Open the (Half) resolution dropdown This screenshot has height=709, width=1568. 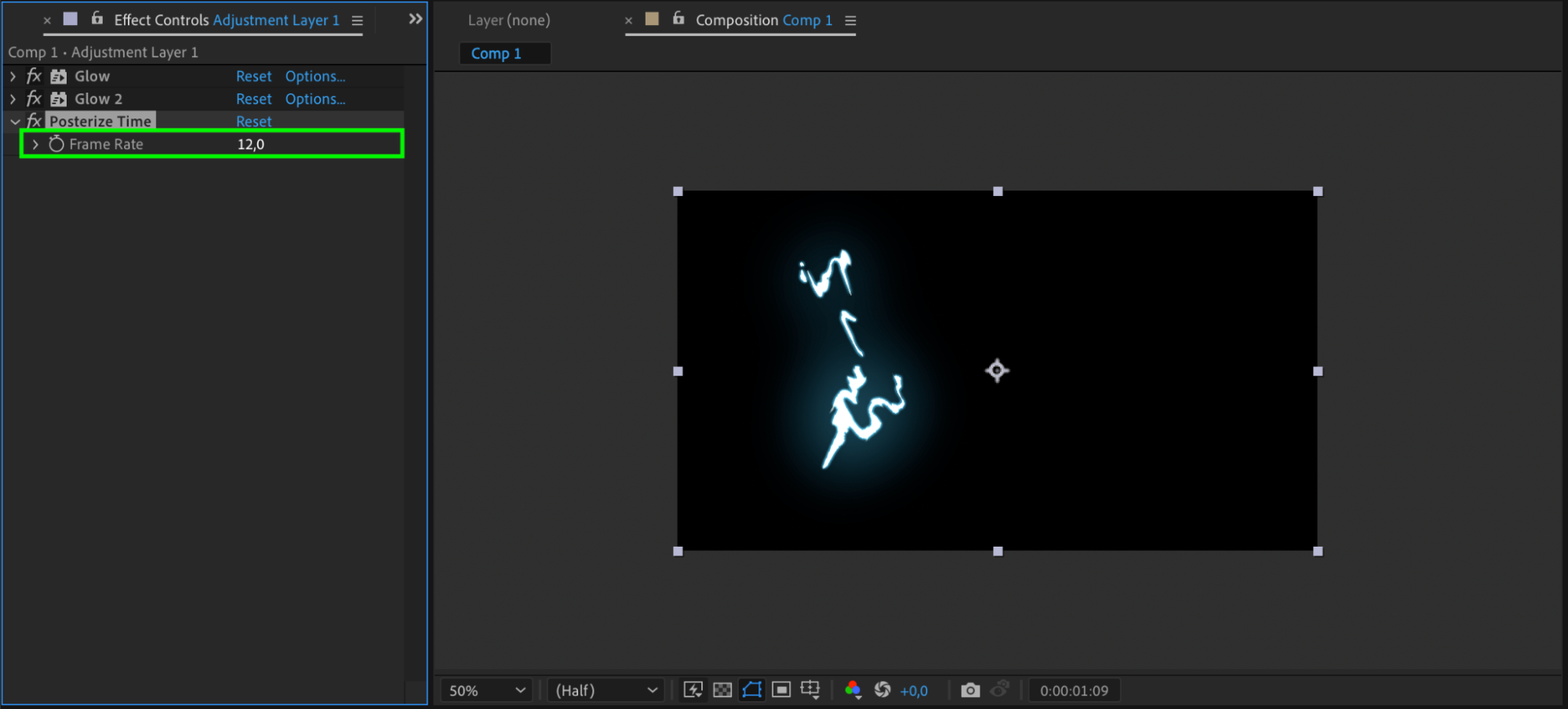coord(606,690)
